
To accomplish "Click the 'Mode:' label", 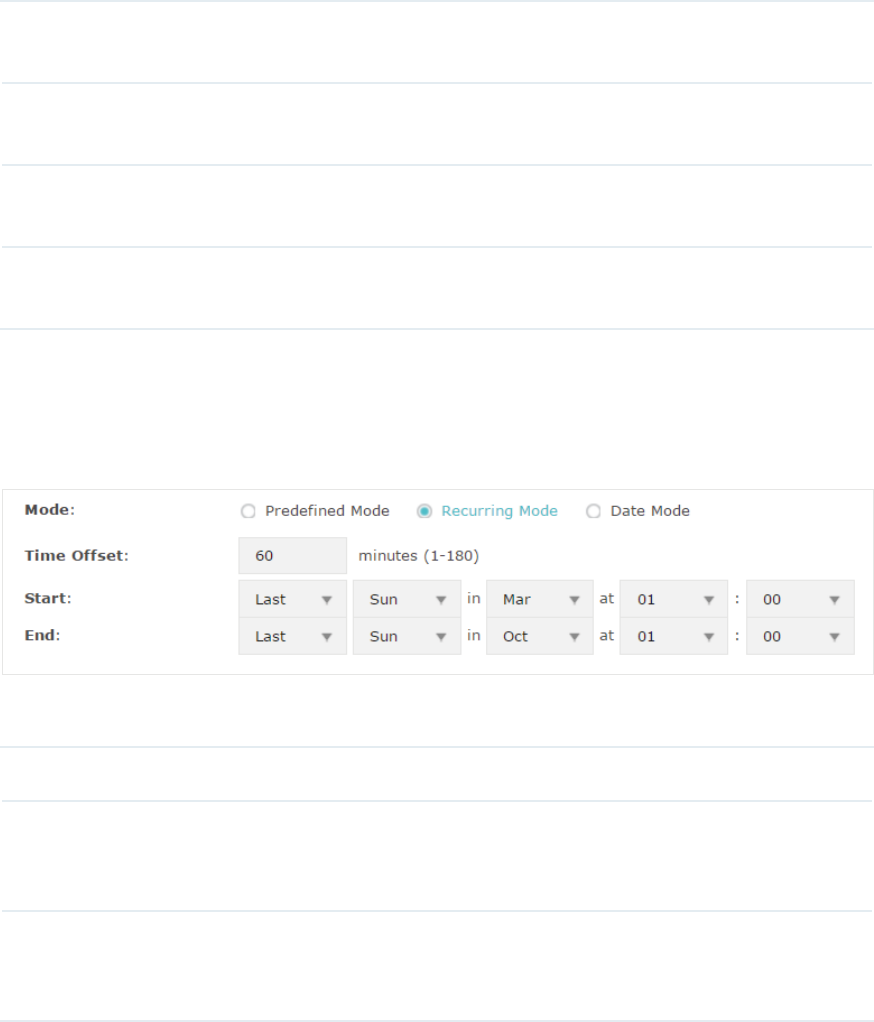I will click(x=50, y=510).
